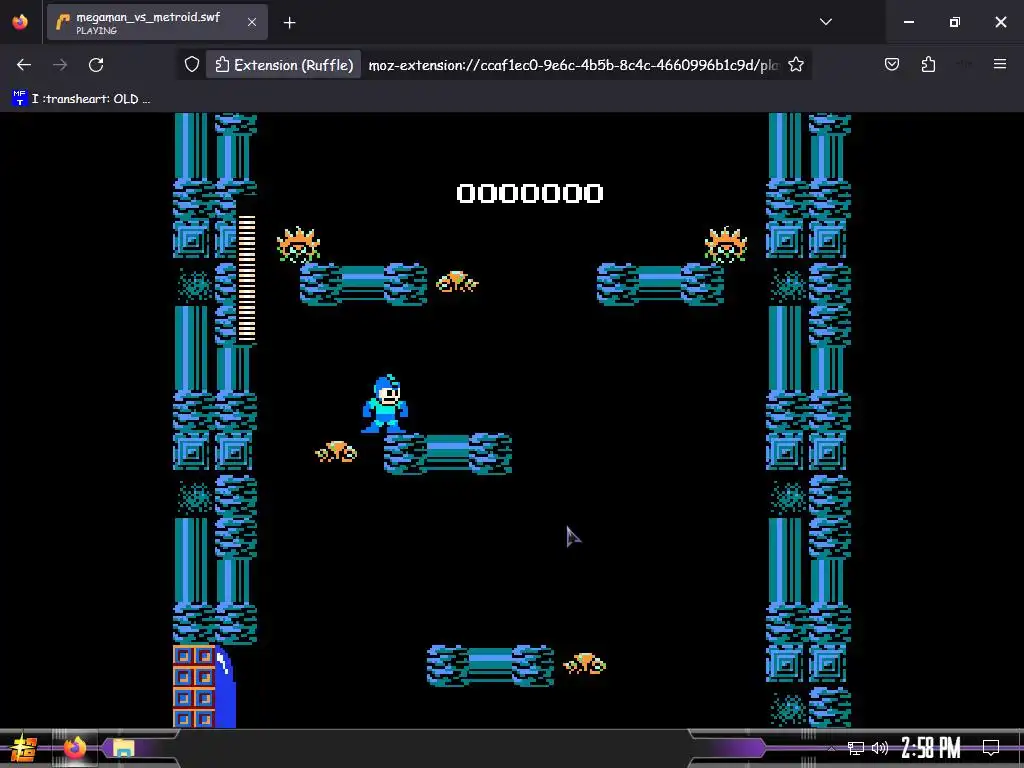Click the 2:58 PM clock
Screen dimensions: 1024x768
[931, 748]
